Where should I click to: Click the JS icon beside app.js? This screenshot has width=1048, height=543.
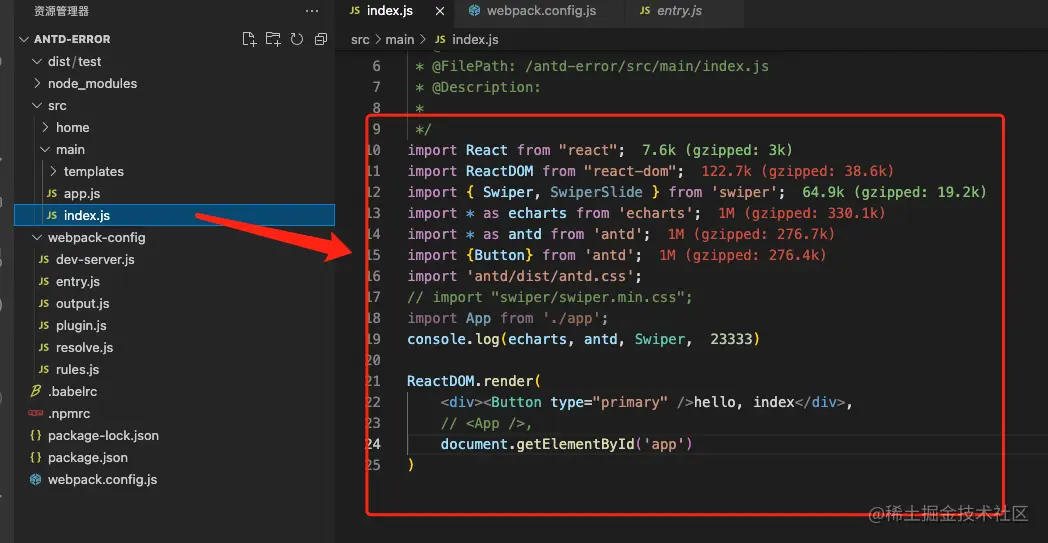click(x=51, y=194)
